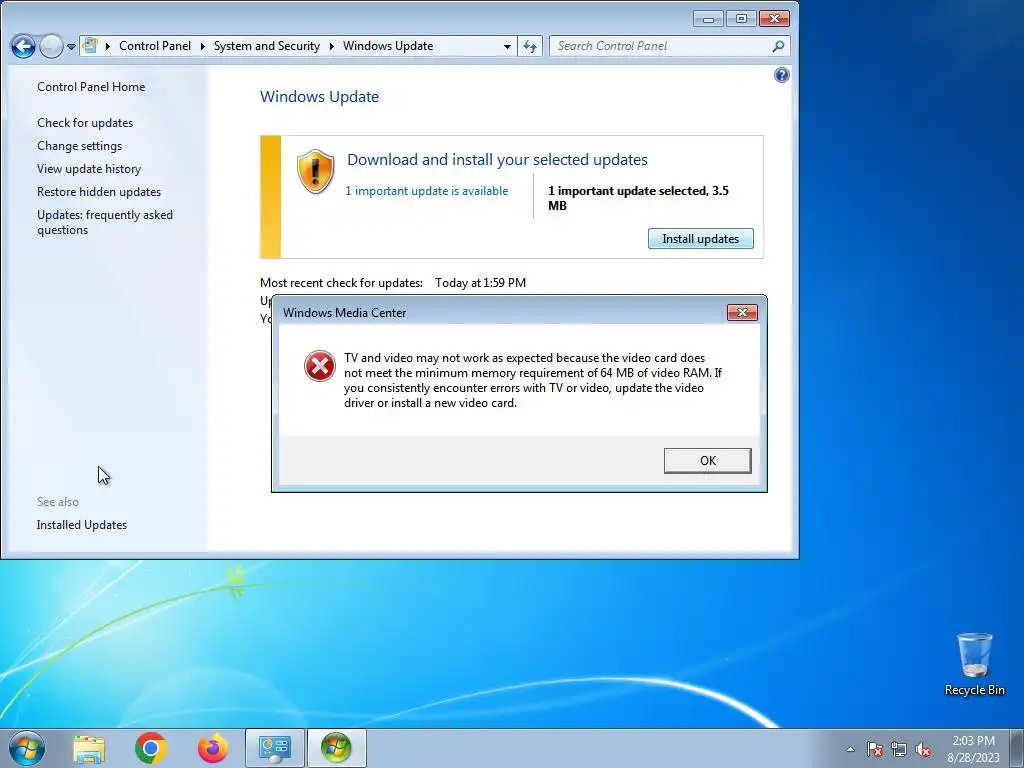The height and width of the screenshot is (768, 1024).
Task: Expand the arrow after System and Security
Action: [332, 46]
